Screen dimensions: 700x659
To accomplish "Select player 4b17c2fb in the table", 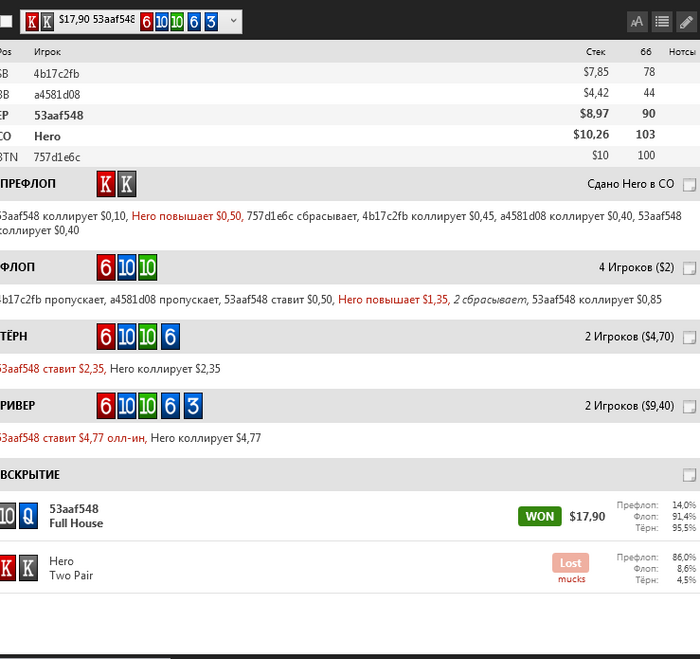I will pos(56,74).
